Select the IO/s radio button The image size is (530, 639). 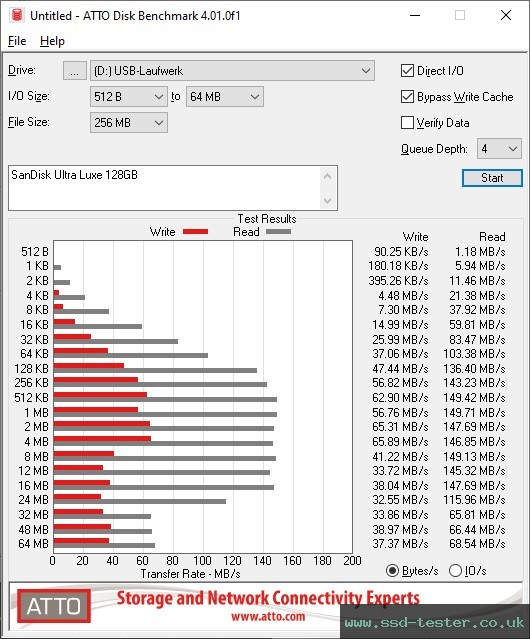pos(455,571)
